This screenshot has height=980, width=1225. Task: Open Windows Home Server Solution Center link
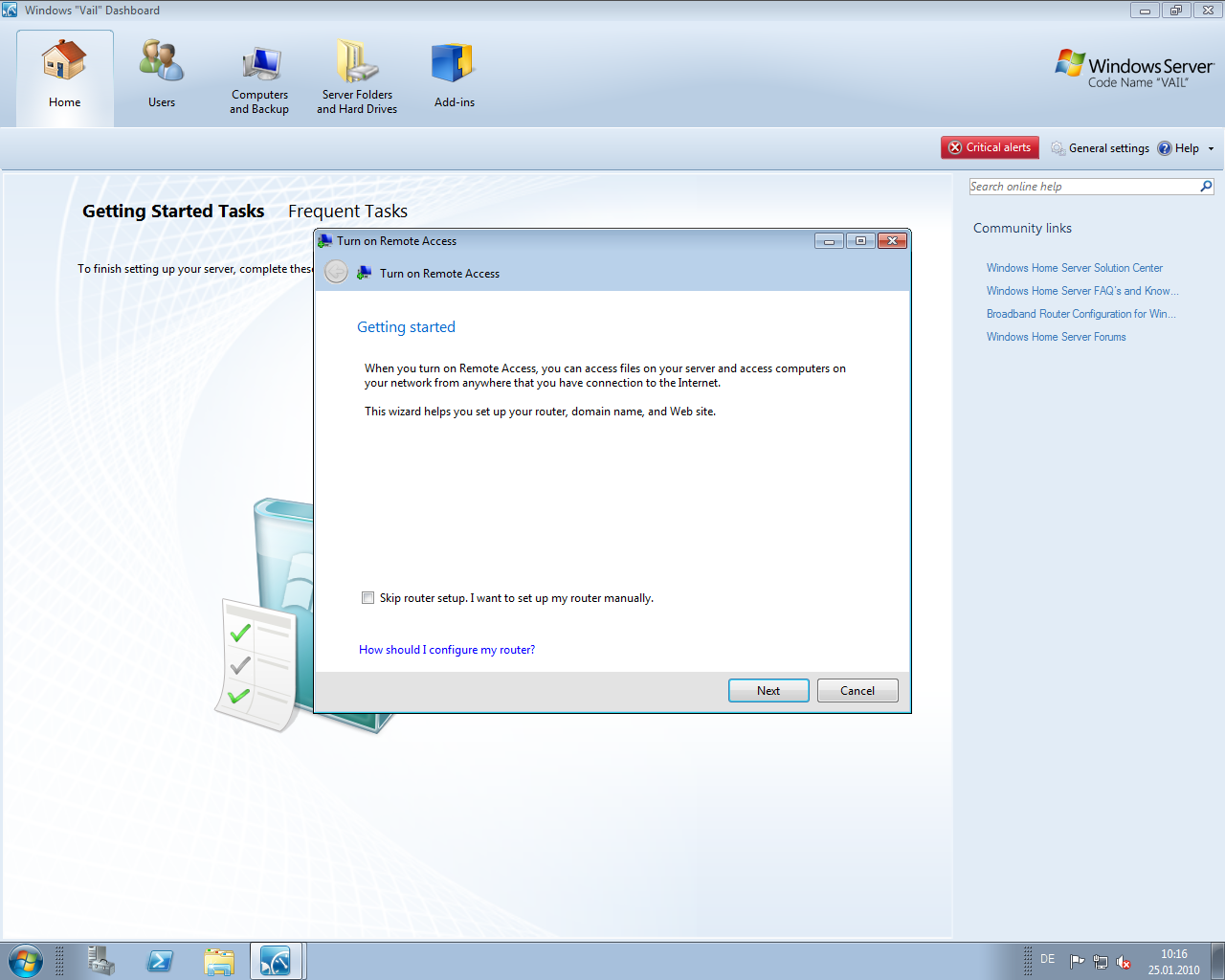[x=1075, y=268]
